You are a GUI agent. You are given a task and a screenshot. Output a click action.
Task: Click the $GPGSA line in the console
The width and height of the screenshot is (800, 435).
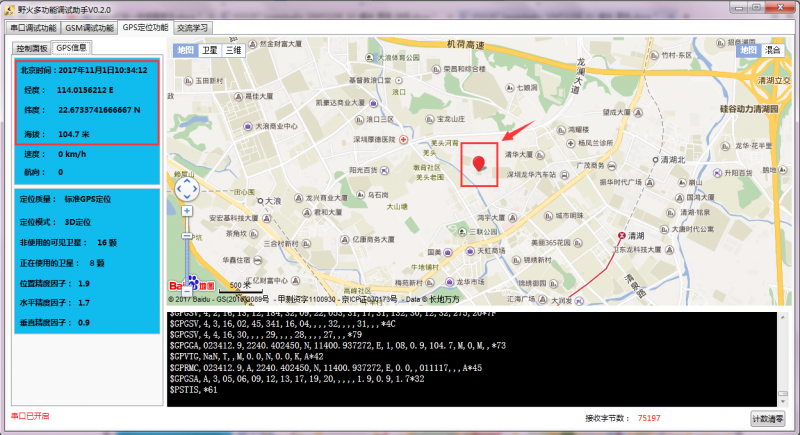[x=297, y=379]
